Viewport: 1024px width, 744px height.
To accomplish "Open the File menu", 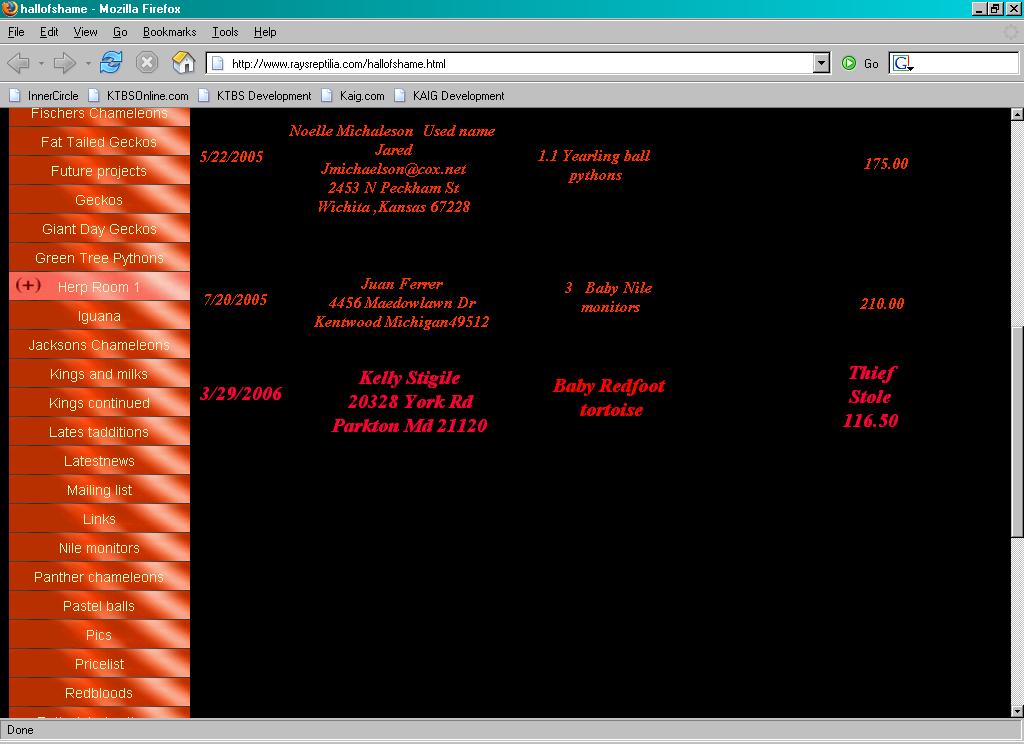I will click(16, 31).
